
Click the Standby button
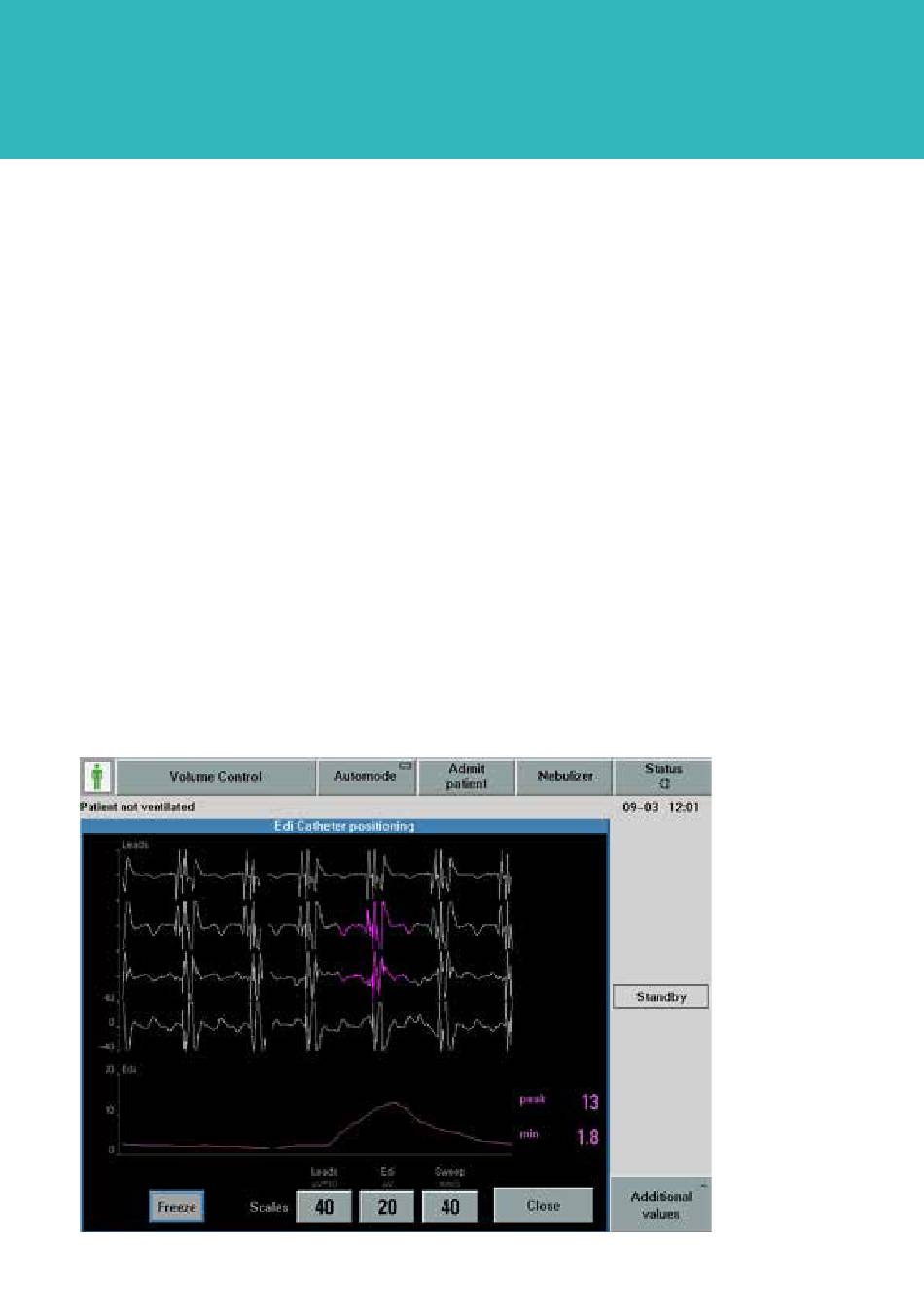[x=660, y=997]
